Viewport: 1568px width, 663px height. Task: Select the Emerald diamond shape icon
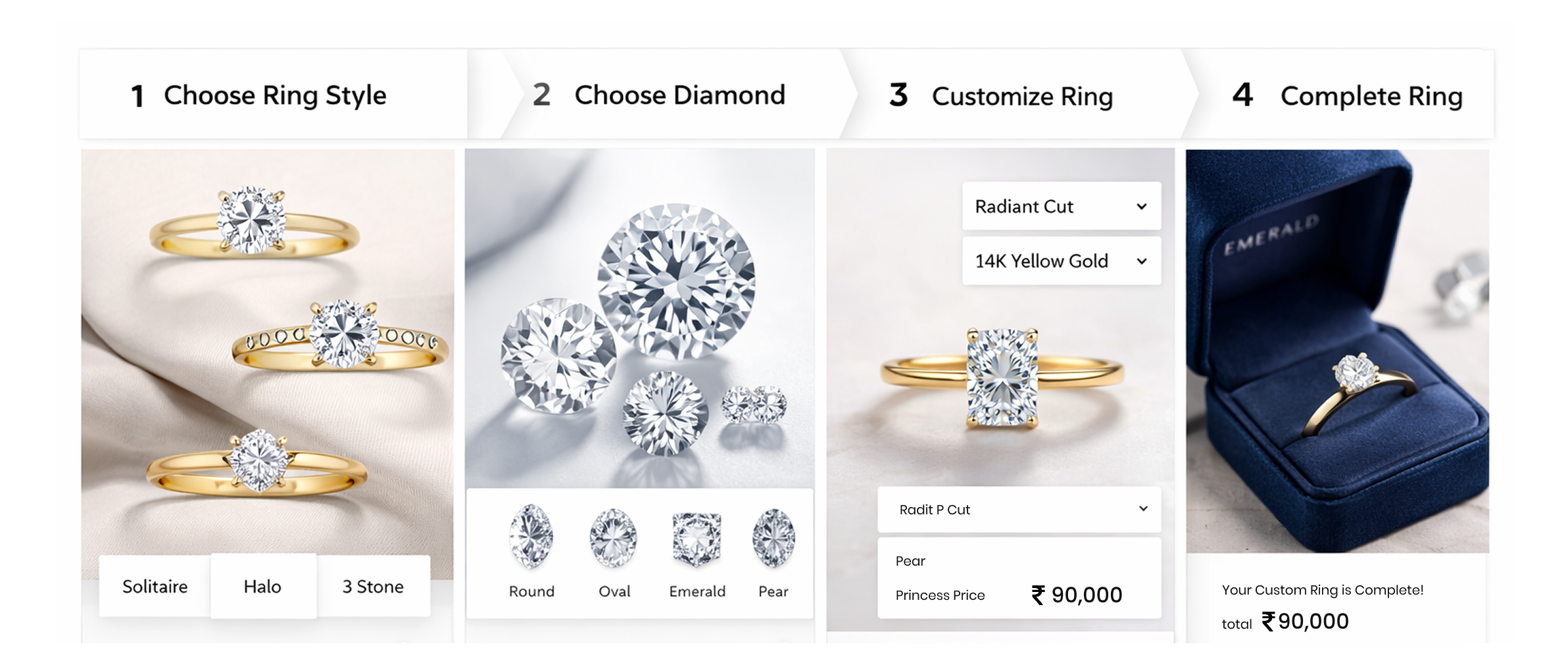click(x=697, y=538)
